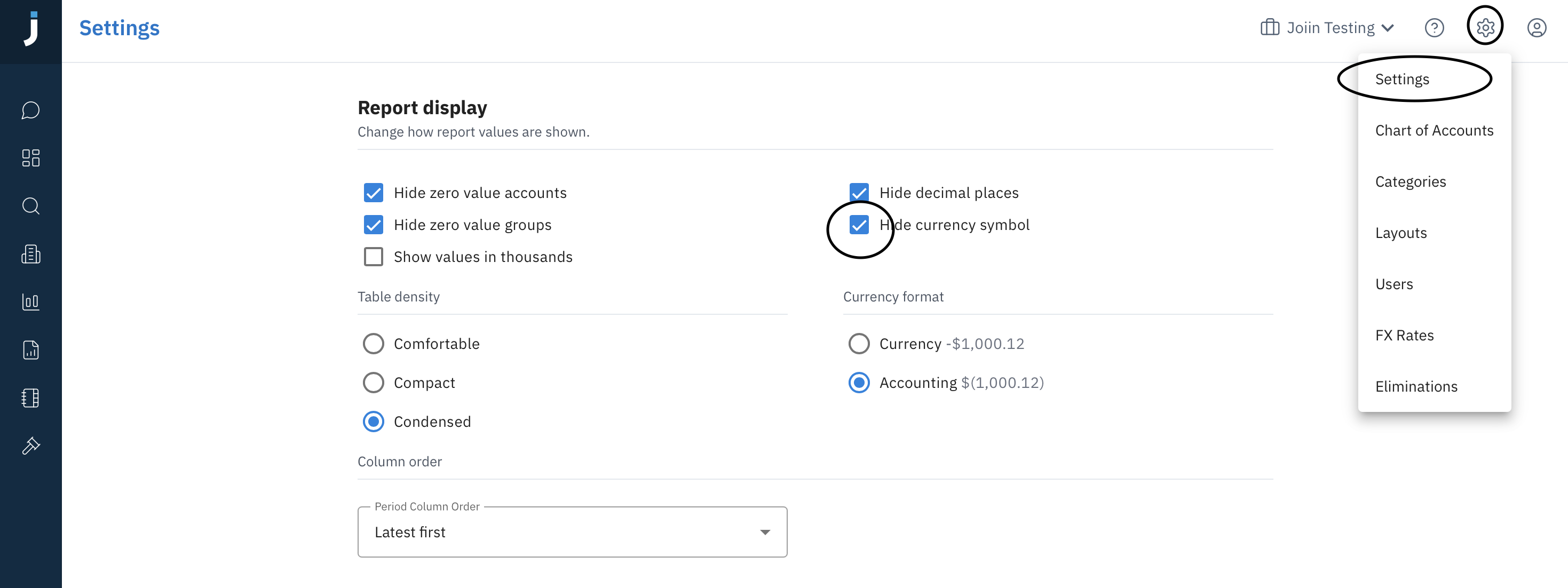Click the Joiin logo icon
The image size is (1568, 588).
[x=30, y=29]
